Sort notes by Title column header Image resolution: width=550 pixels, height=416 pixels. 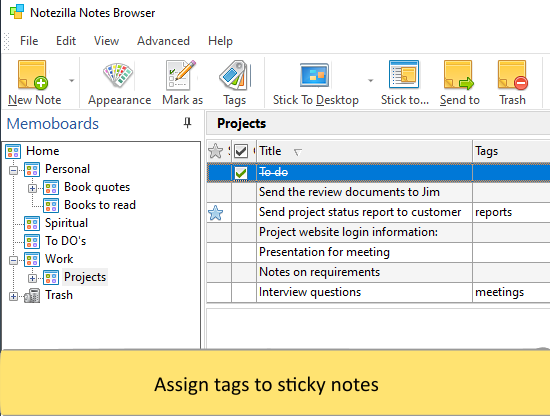pyautogui.click(x=364, y=151)
